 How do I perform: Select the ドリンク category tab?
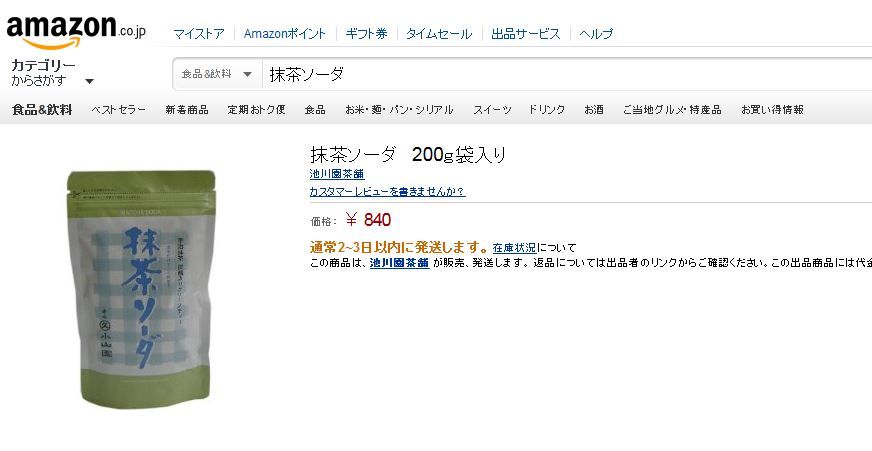pos(547,110)
